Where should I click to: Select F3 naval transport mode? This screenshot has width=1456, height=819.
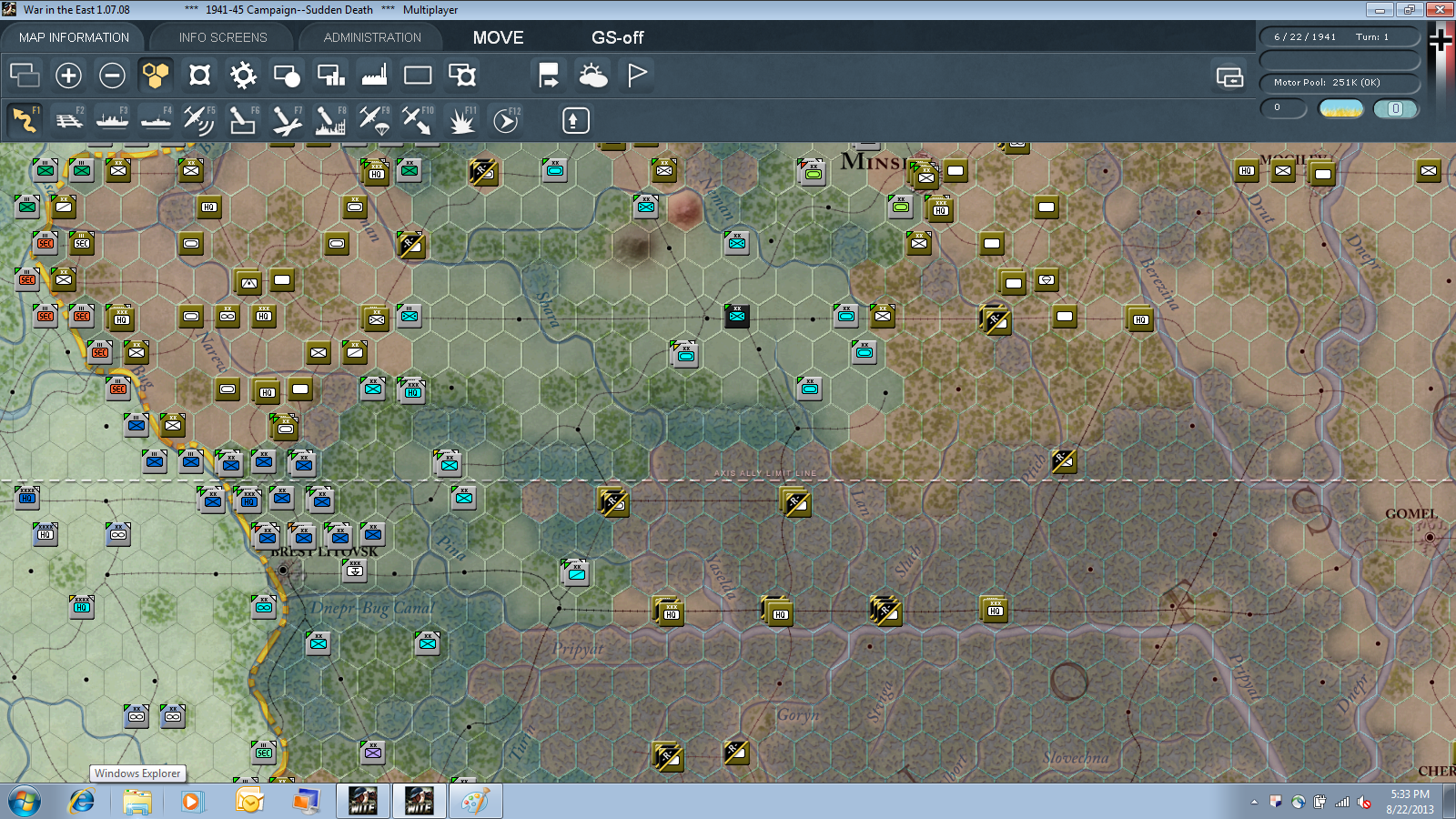coord(113,119)
